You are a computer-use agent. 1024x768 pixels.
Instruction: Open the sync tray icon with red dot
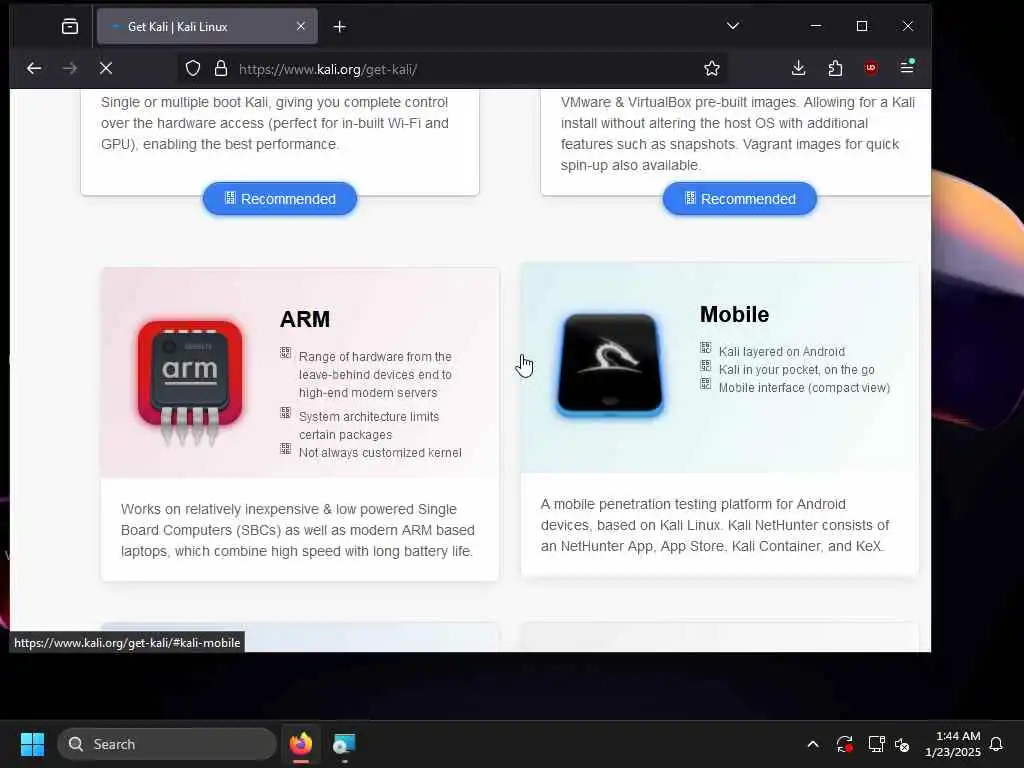(844, 744)
